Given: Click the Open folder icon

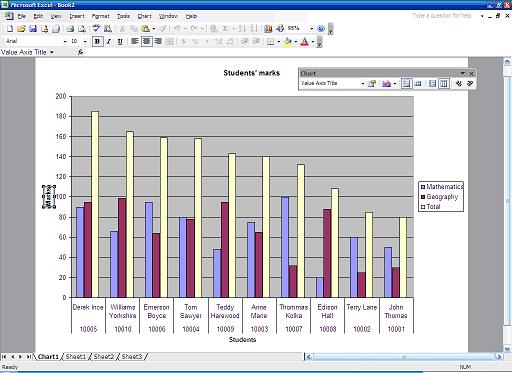Looking at the screenshot, I should (21, 29).
